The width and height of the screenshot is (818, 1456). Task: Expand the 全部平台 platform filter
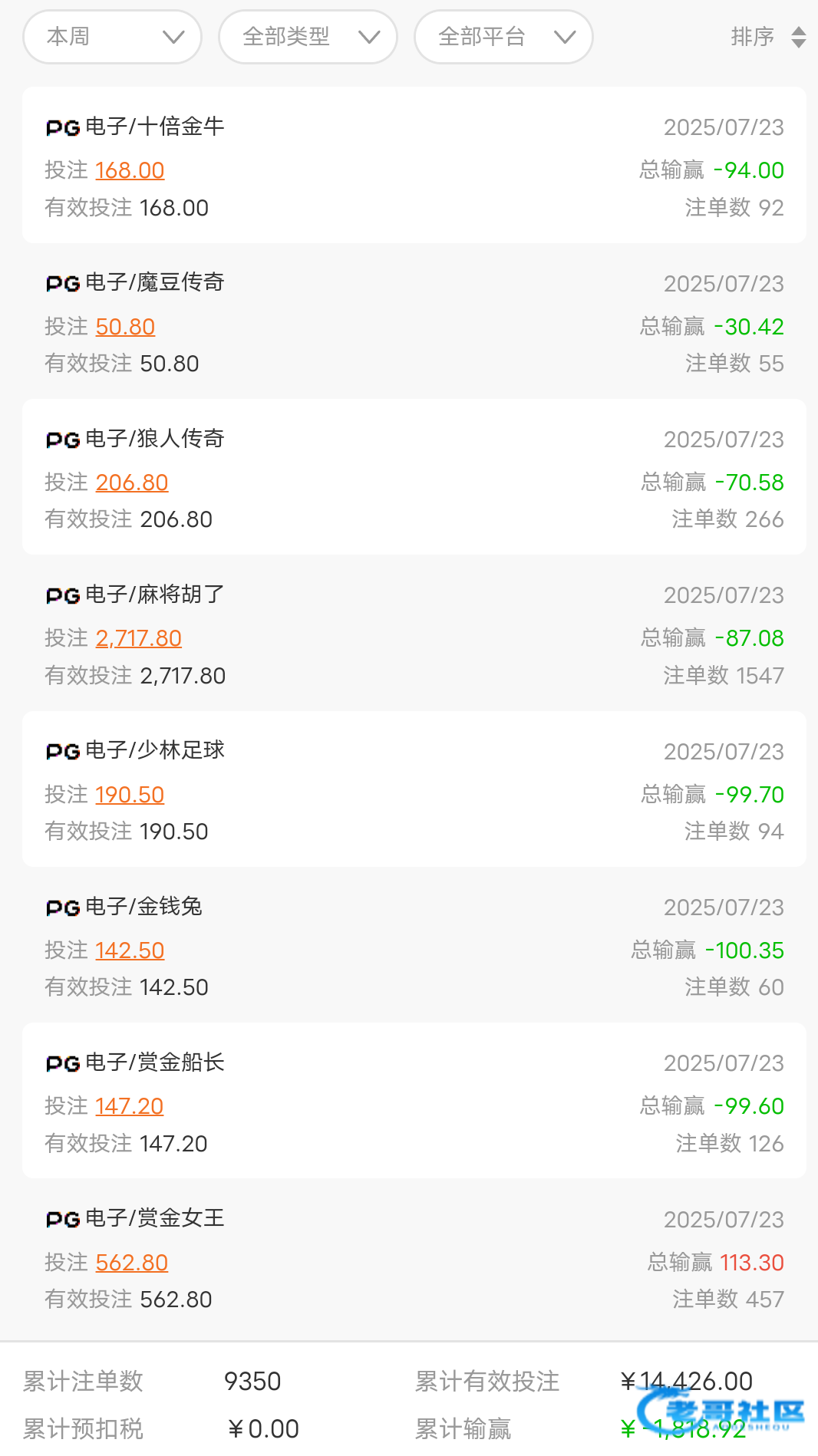coord(503,37)
